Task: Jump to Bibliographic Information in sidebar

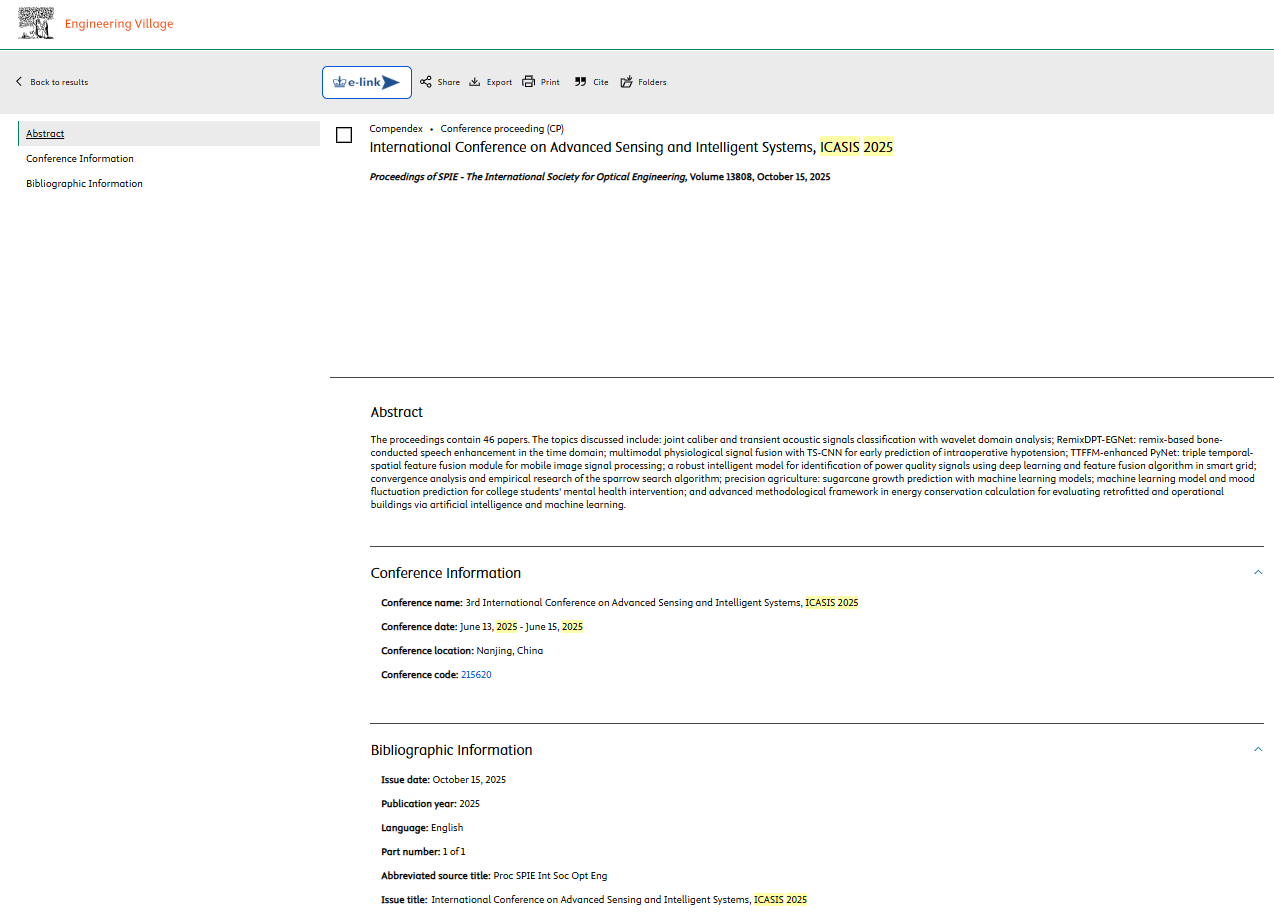Action: [84, 184]
